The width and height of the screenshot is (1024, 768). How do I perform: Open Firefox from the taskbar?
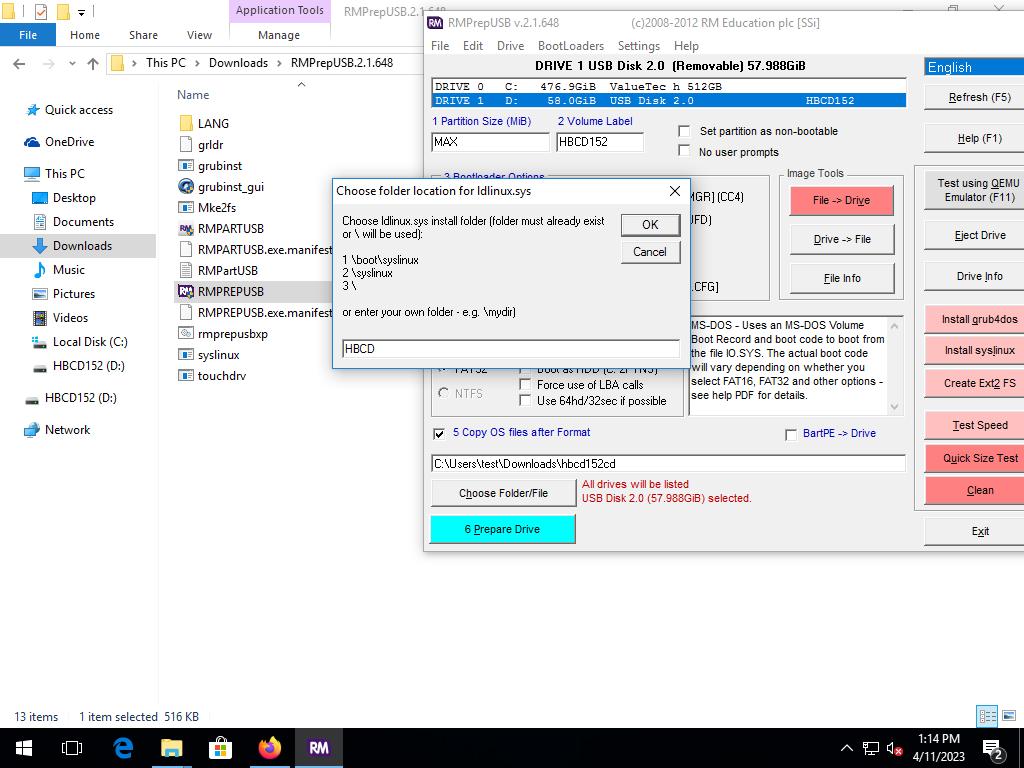coord(269,747)
